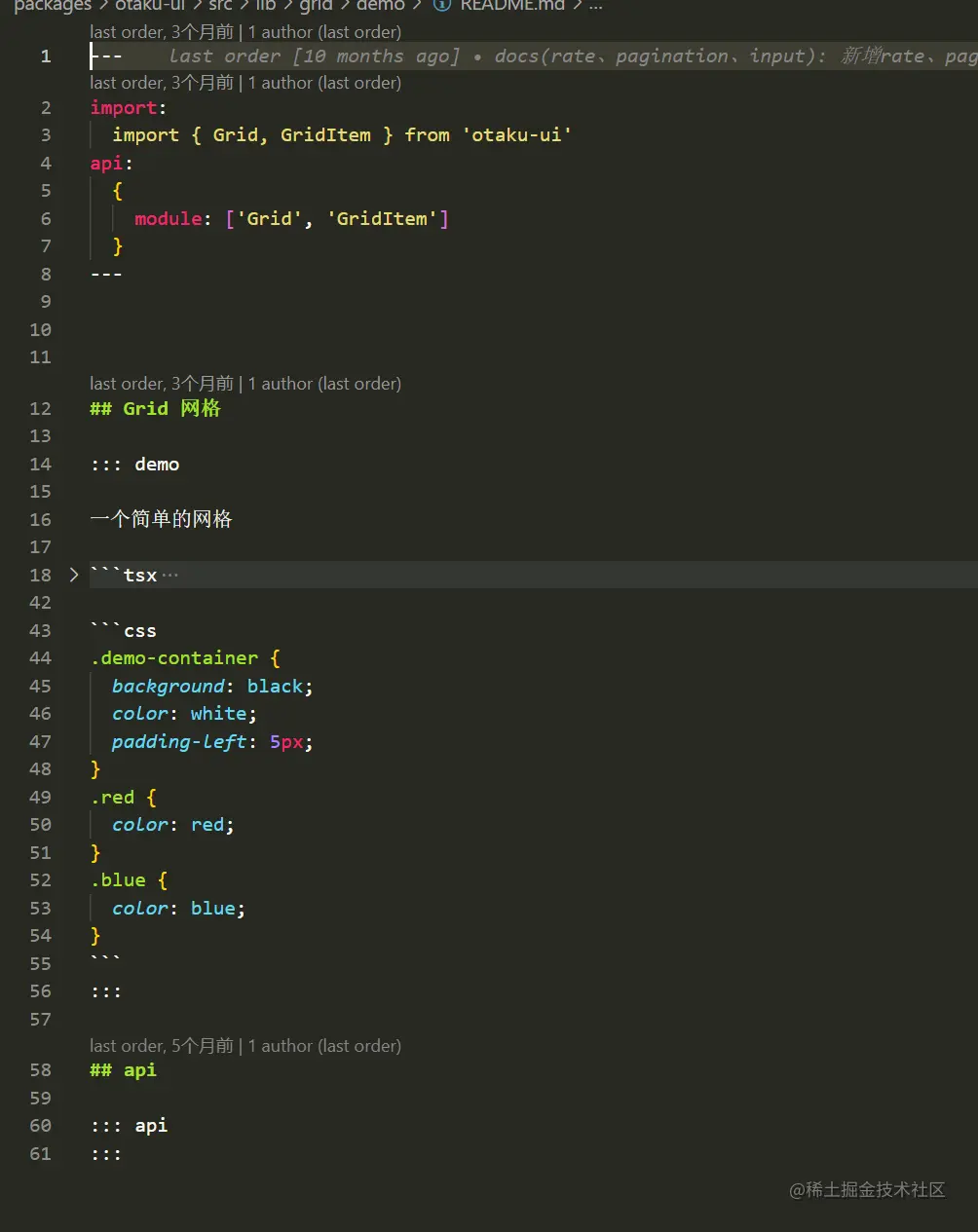Click the '.red {' selector on line 49
The image size is (978, 1232).
point(124,798)
